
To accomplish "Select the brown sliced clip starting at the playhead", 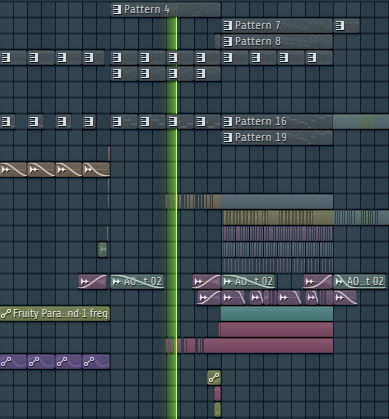I will 193,202.
